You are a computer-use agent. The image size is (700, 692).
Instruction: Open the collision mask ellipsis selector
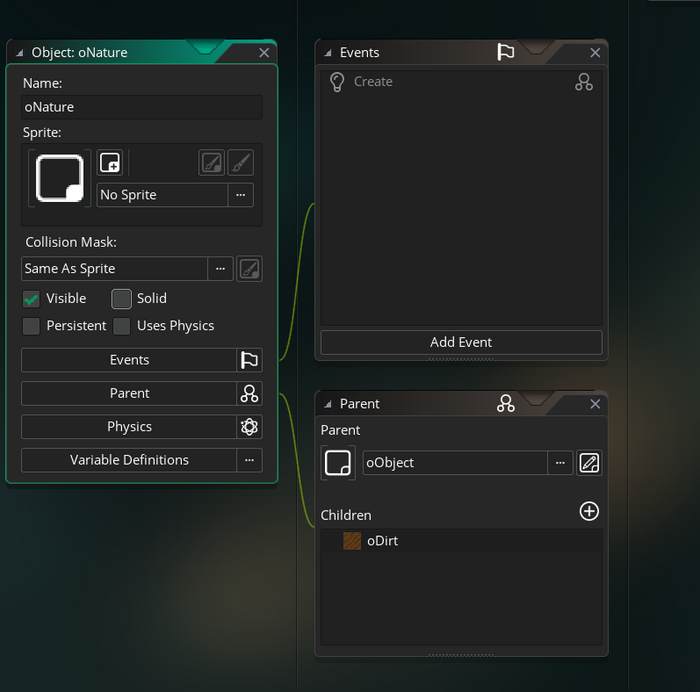pos(220,268)
